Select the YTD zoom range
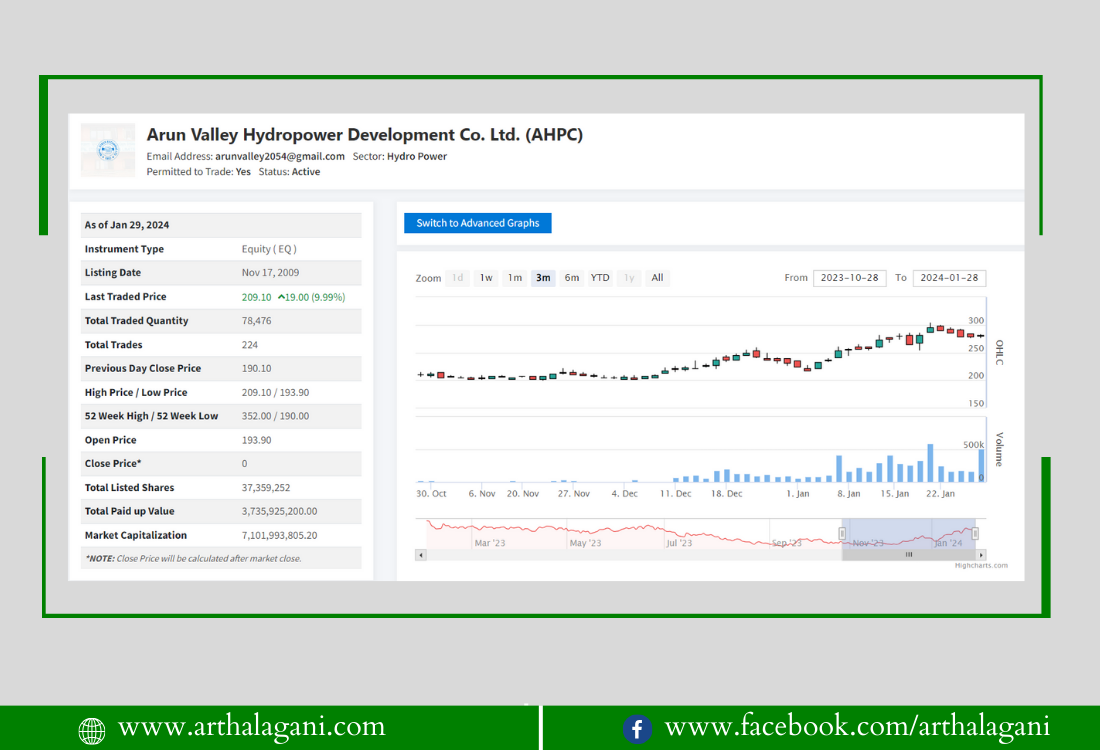This screenshot has width=1100, height=750. [x=600, y=278]
